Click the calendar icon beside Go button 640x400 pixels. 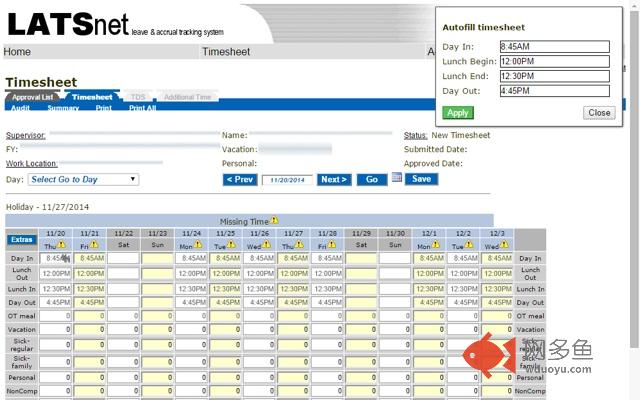(x=396, y=178)
